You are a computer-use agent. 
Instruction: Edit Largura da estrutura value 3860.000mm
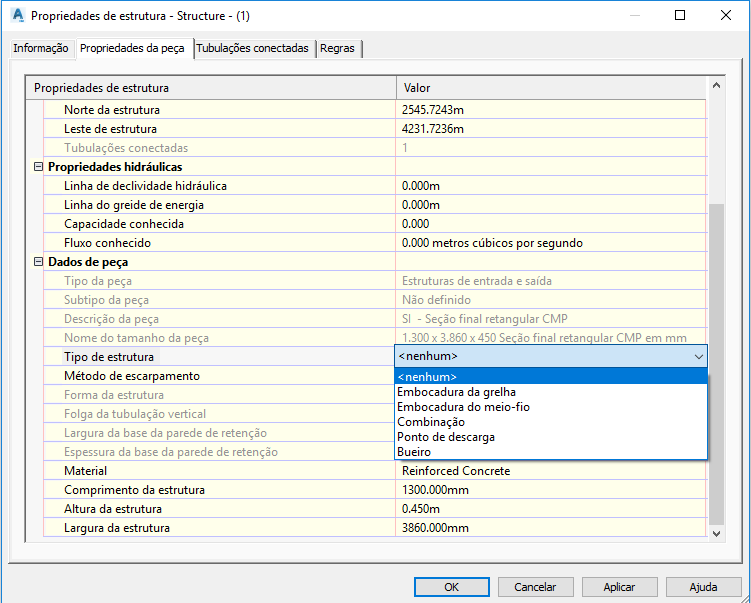point(551,528)
